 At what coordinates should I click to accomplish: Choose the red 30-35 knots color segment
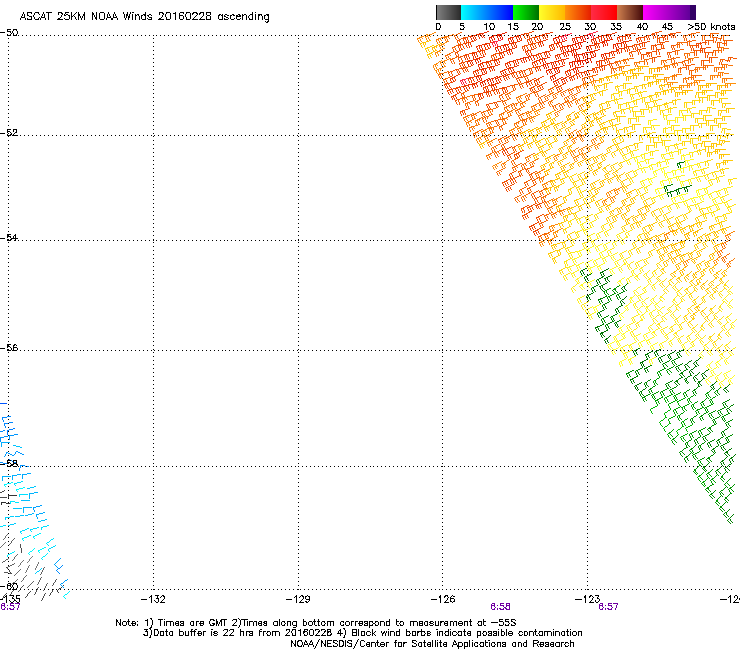pyautogui.click(x=604, y=12)
